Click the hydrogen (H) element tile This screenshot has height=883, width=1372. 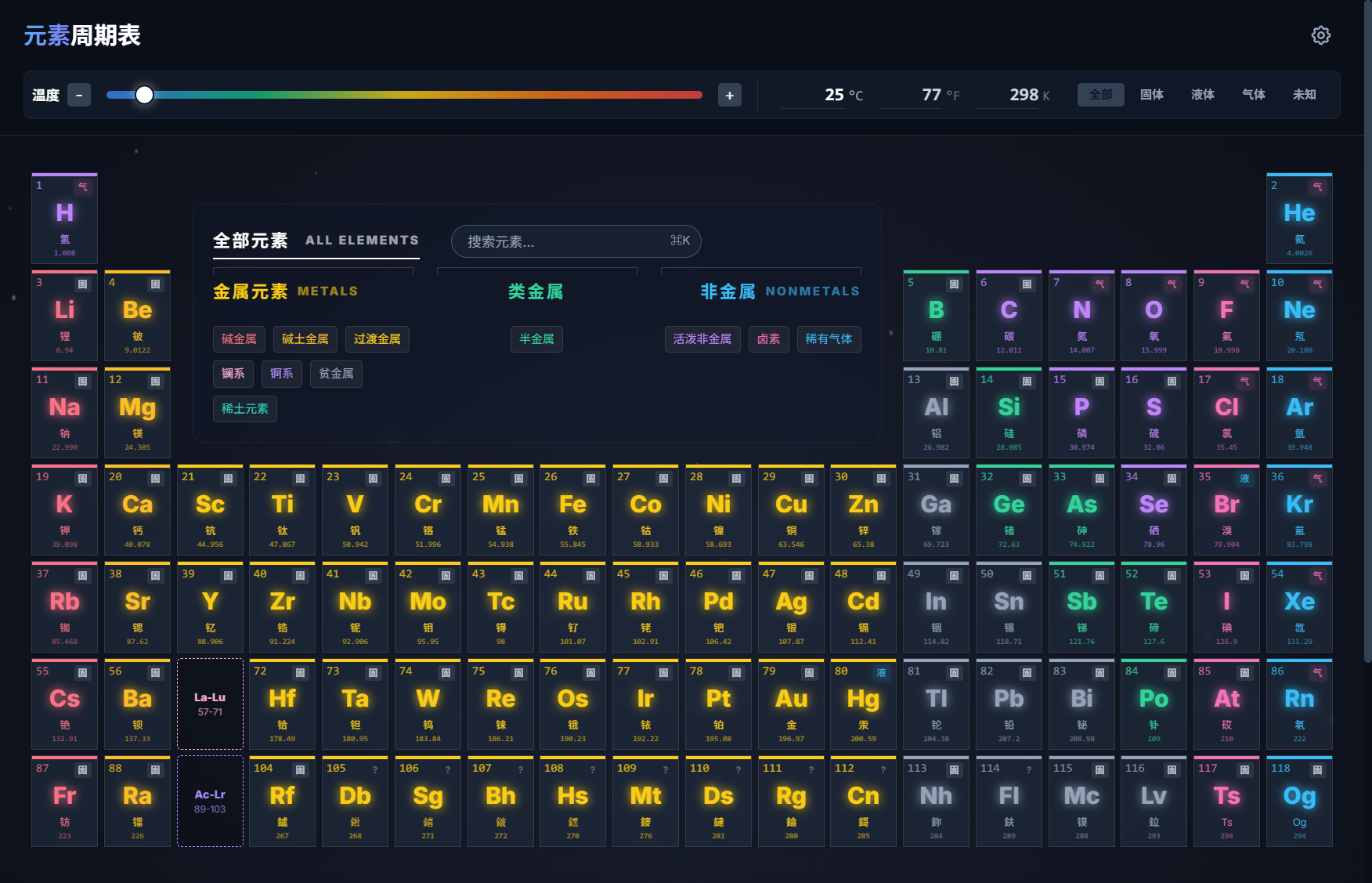64,219
